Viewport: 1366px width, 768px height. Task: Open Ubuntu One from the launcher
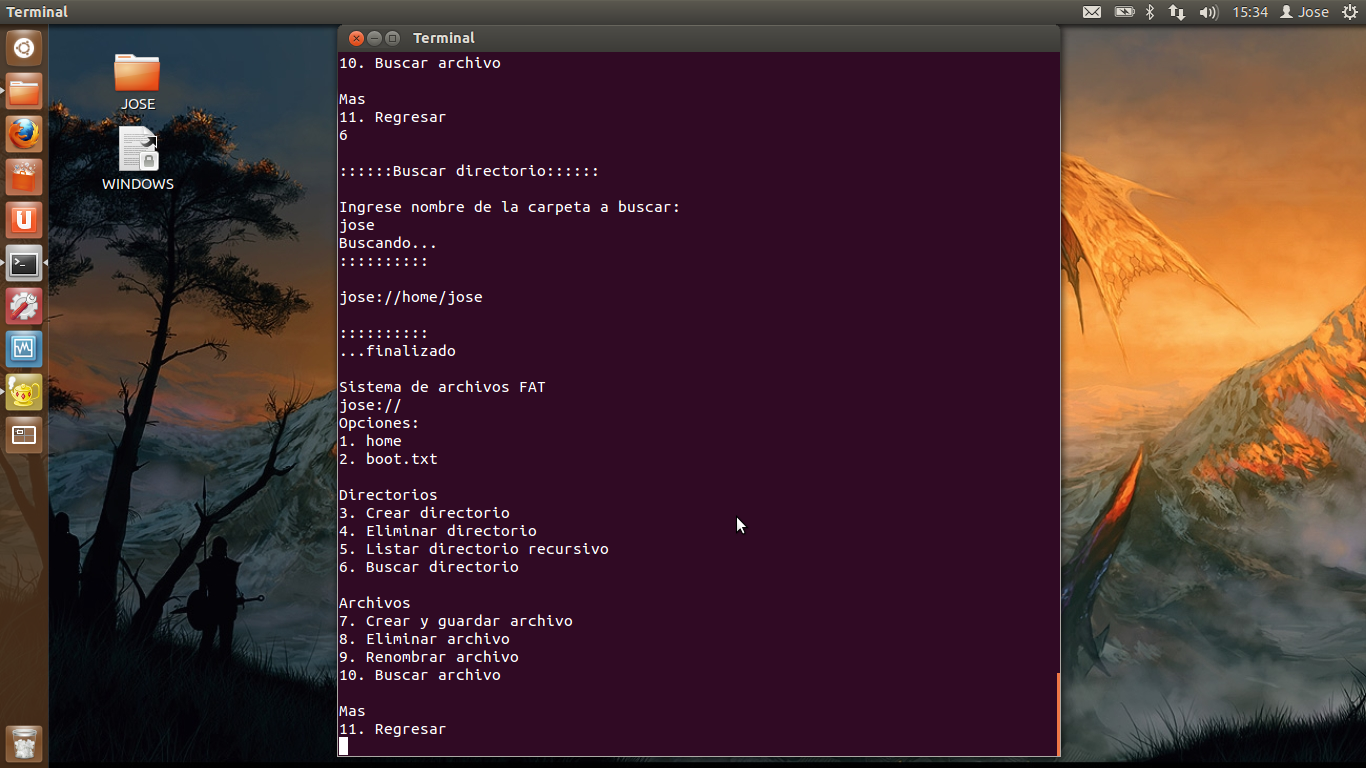point(24,220)
